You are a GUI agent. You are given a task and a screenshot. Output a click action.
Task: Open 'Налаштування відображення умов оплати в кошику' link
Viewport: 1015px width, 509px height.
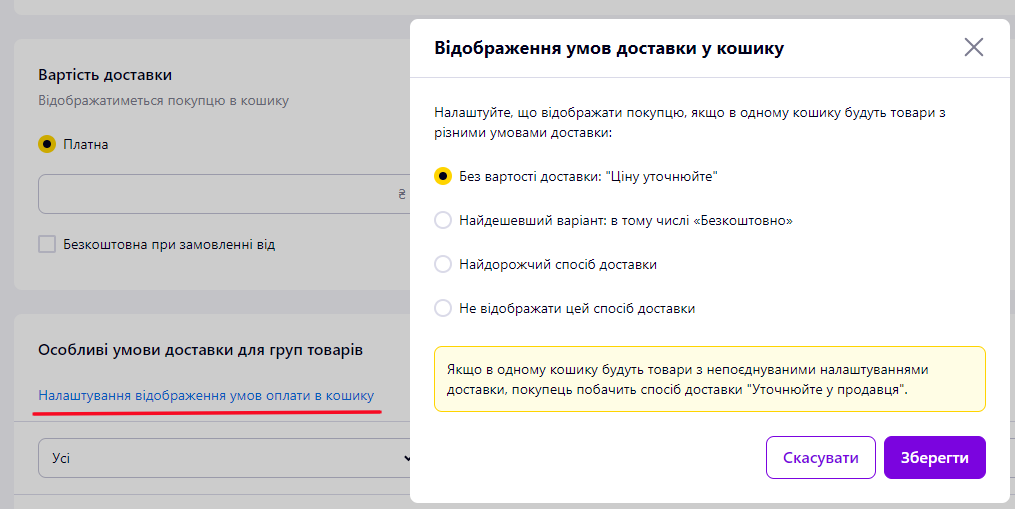tap(206, 395)
